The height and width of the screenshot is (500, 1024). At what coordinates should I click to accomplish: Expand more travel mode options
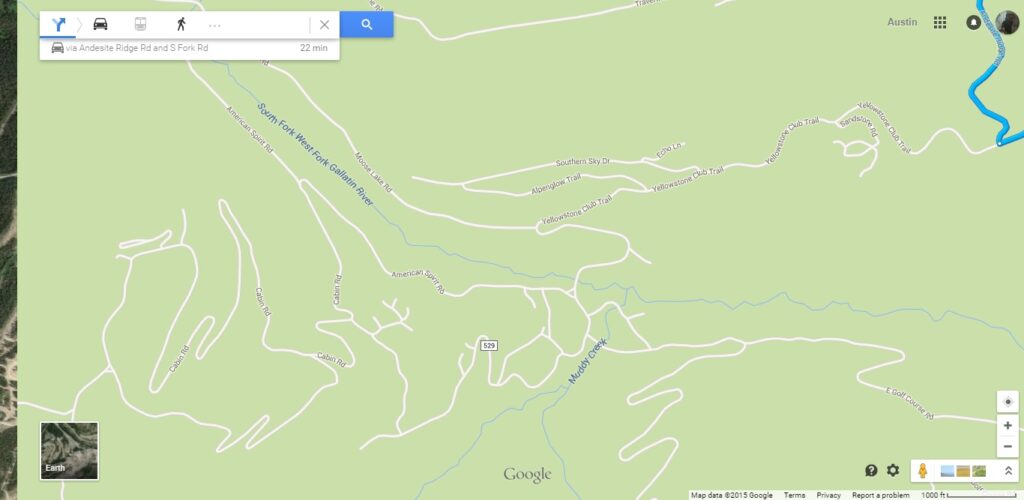pyautogui.click(x=214, y=25)
